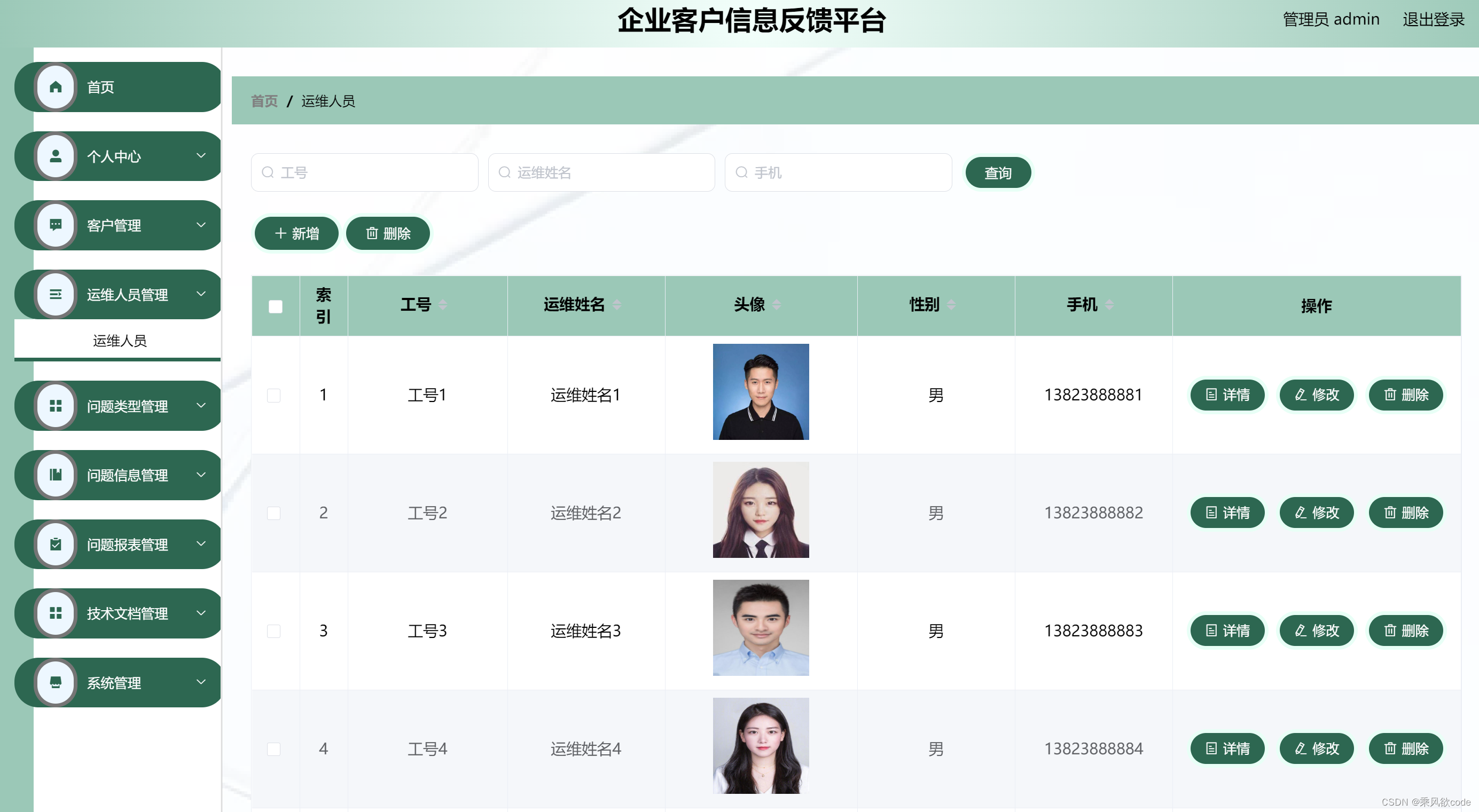Click the monitor icon on 系统管理
This screenshot has width=1479, height=812.
[x=56, y=682]
